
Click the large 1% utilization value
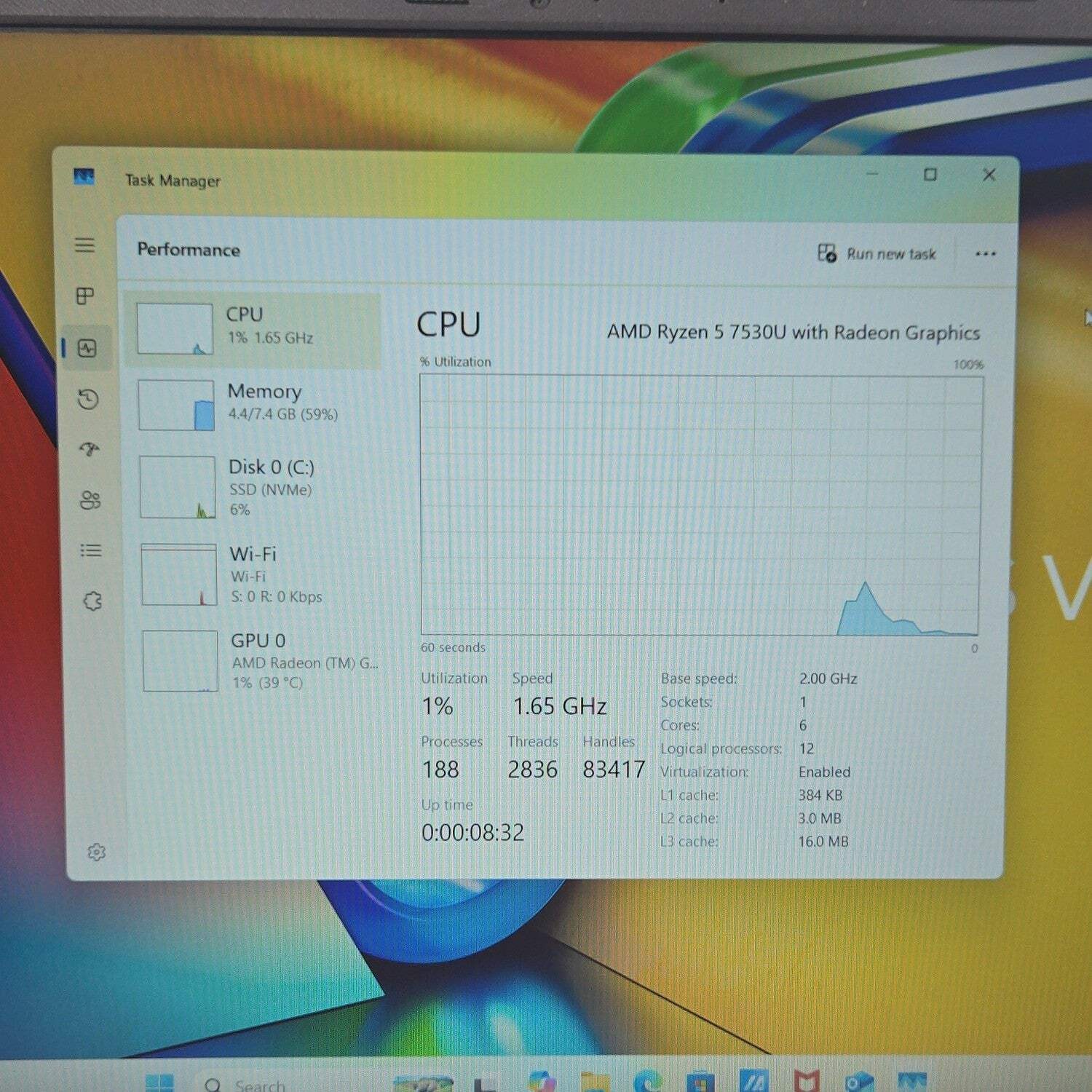438,706
